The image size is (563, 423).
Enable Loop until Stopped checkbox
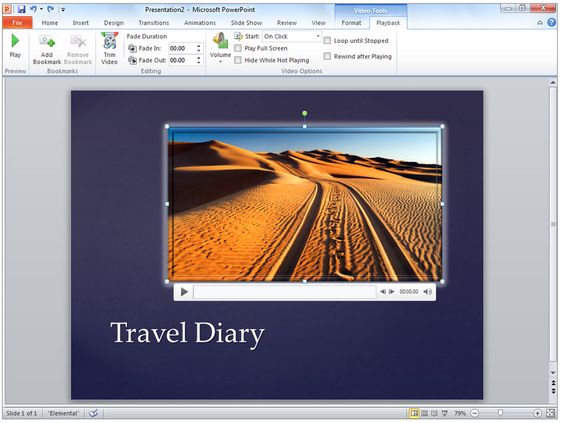327,41
